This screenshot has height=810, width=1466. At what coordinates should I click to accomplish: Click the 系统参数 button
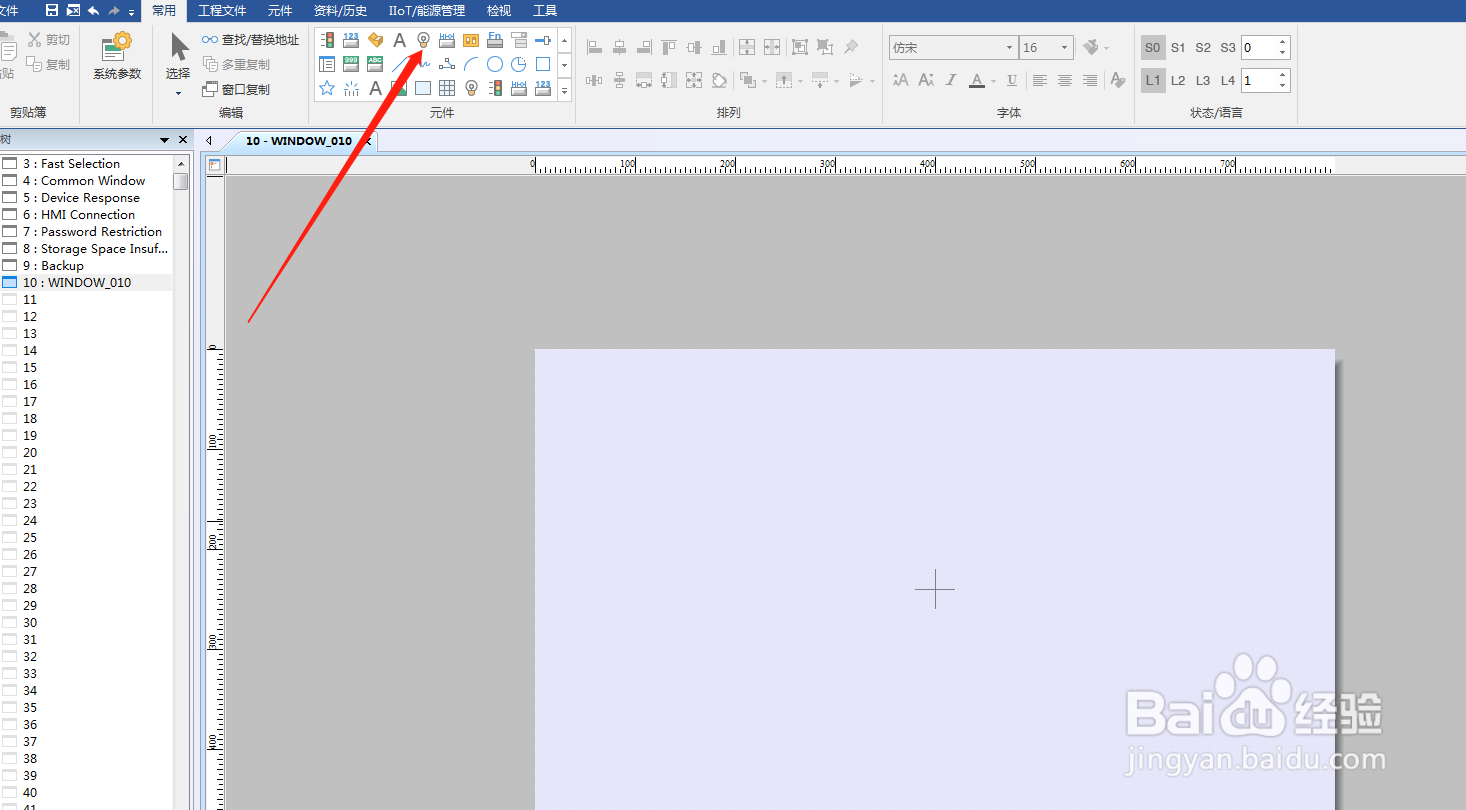point(117,56)
